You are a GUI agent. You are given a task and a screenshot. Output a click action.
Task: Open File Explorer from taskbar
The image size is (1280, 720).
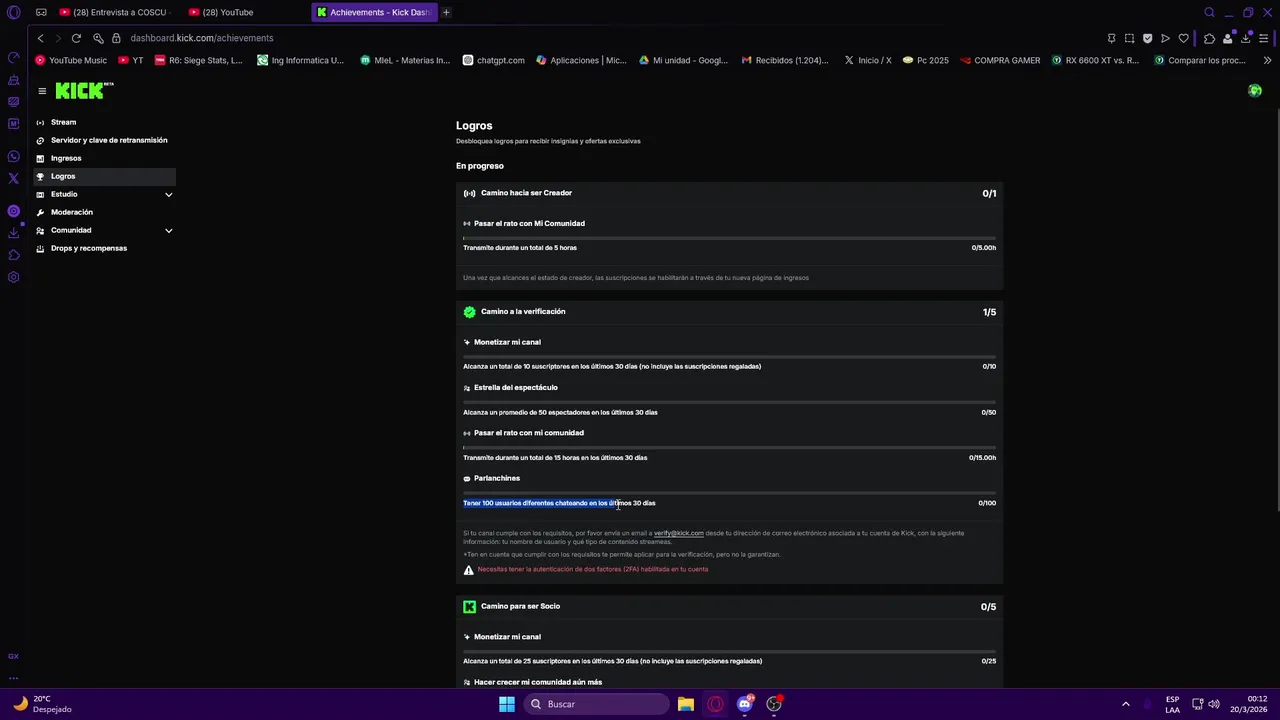pos(686,704)
